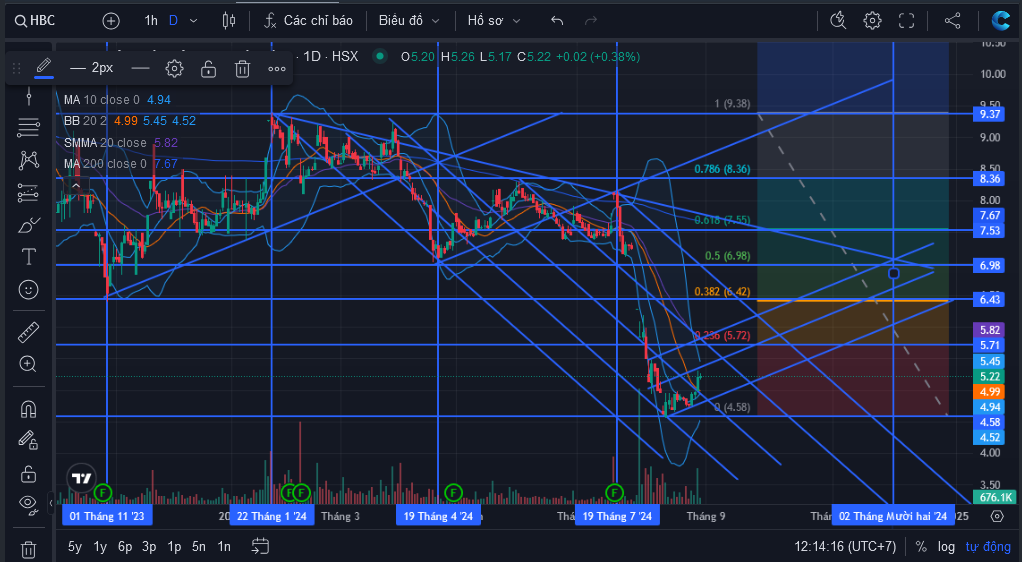This screenshot has width=1022, height=562.
Task: Toggle hide all drawings eye icon
Action: tap(28, 503)
